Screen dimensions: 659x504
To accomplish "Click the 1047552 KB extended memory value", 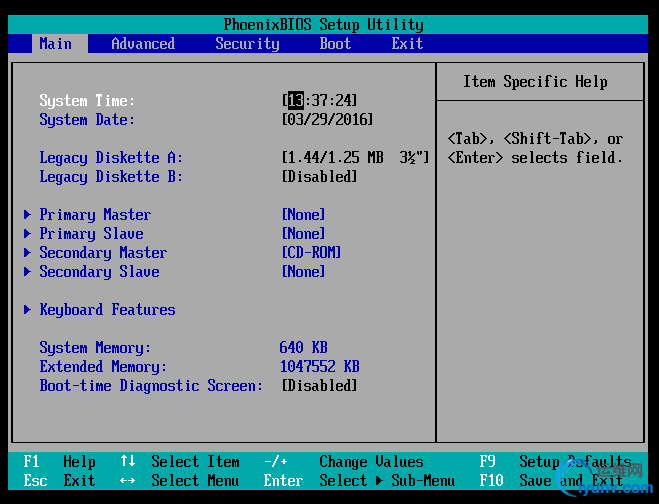I will point(319,367).
